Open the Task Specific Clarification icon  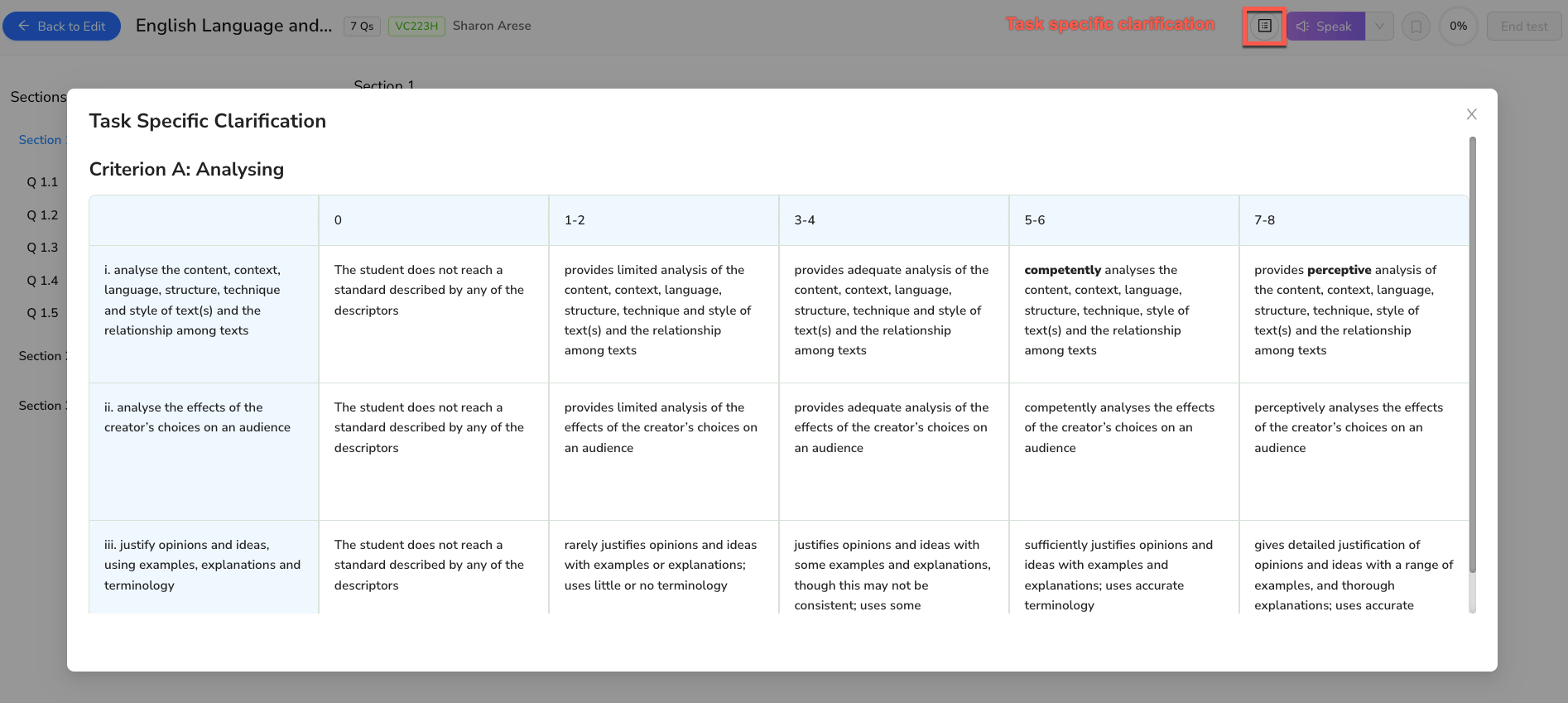point(1264,26)
